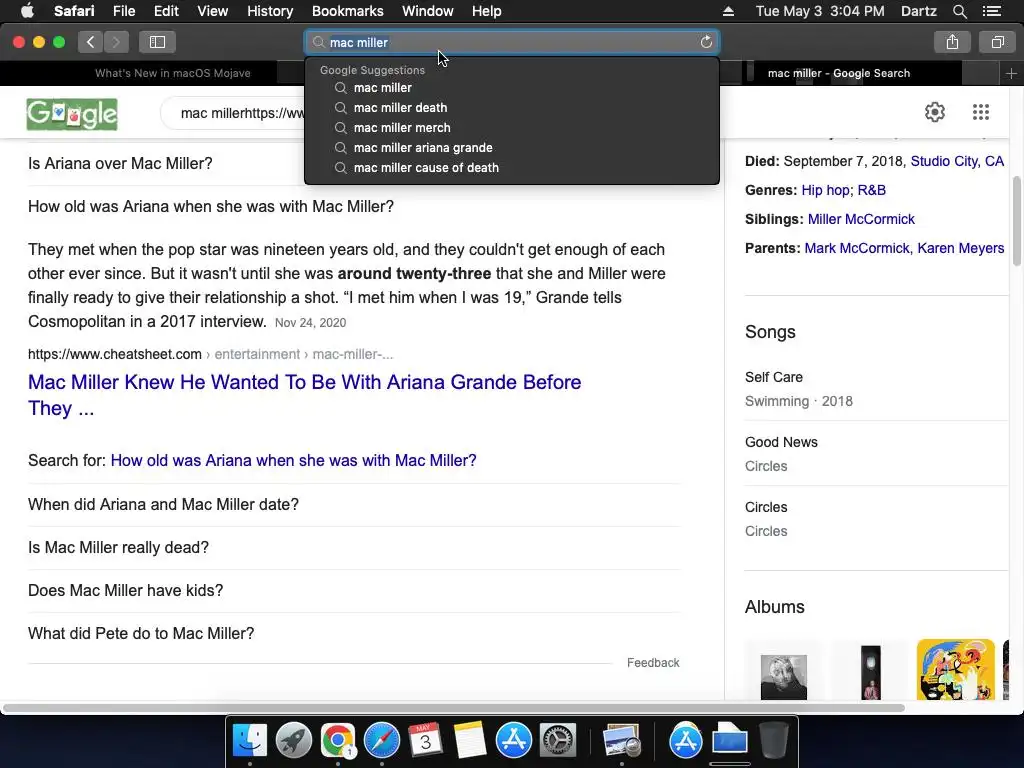Toggle the Safari sidebar button
This screenshot has width=1024, height=768.
coord(157,42)
